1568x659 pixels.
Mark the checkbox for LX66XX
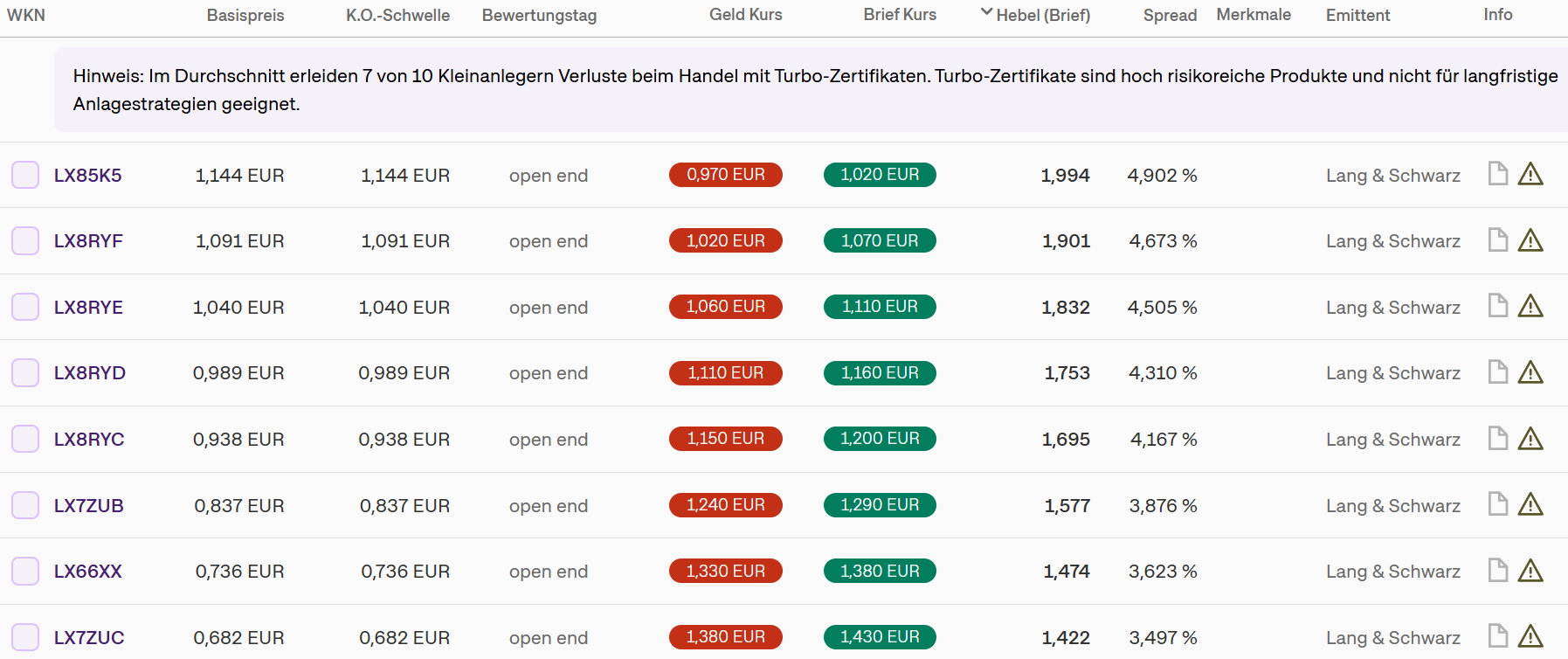(25, 571)
